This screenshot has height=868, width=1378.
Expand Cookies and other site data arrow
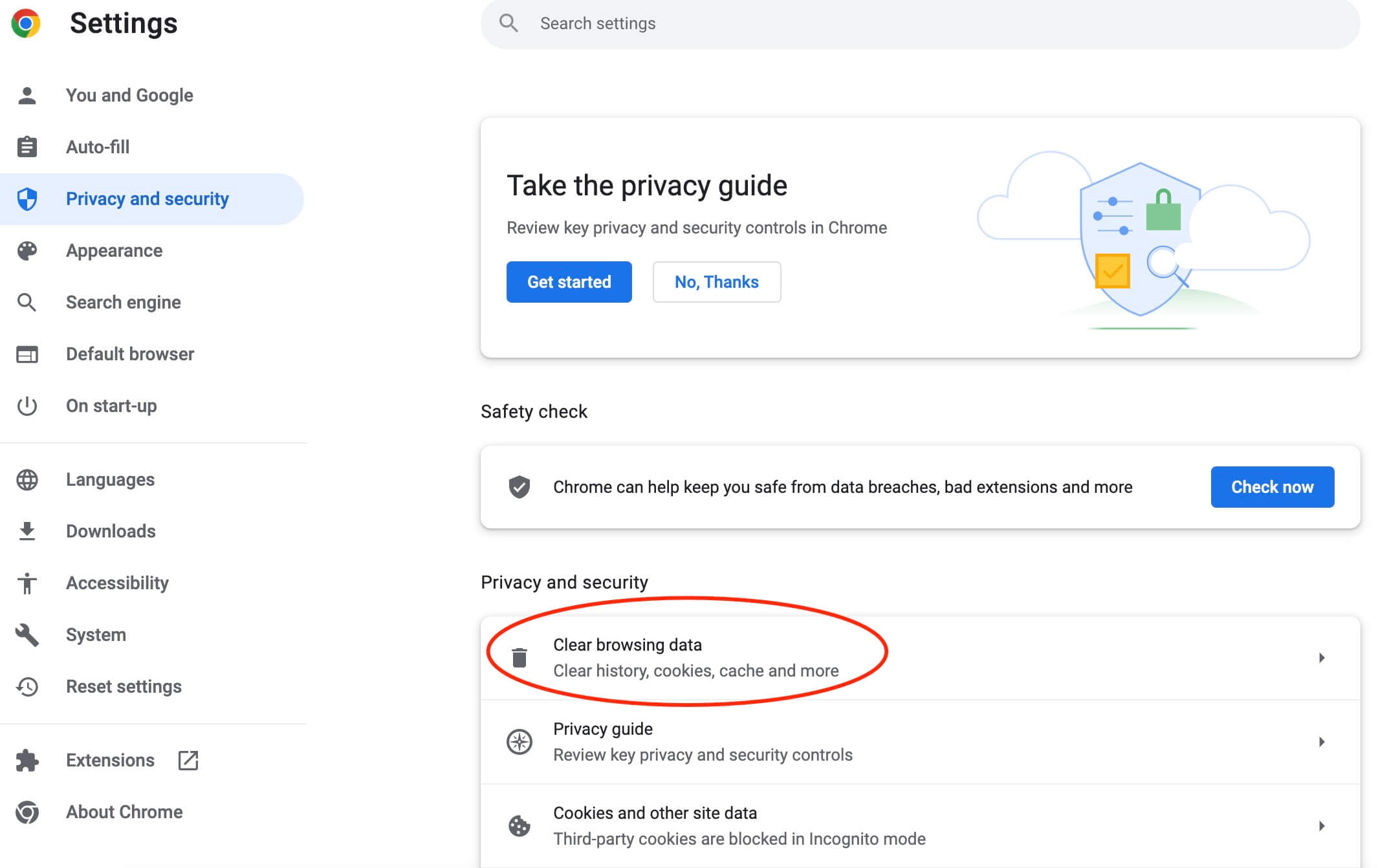[x=1322, y=826]
